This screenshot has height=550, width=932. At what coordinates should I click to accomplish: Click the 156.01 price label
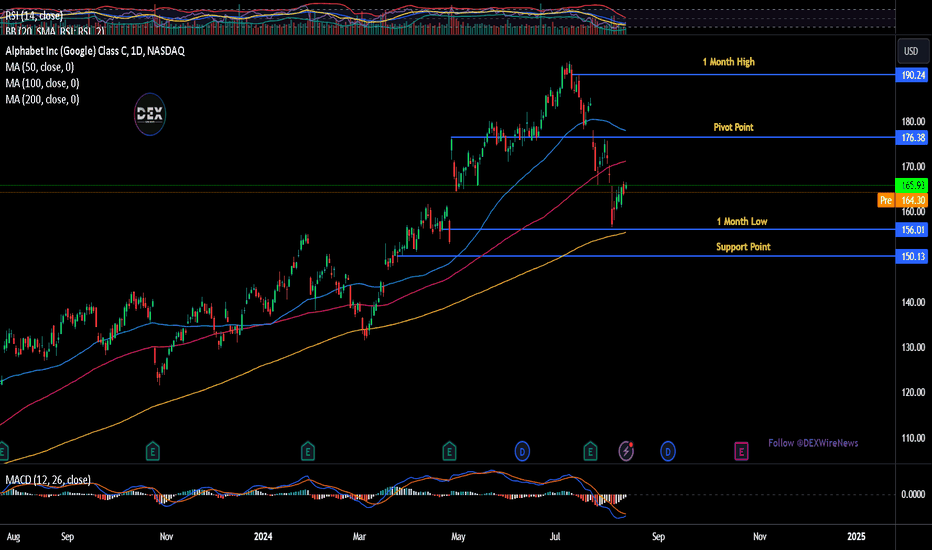click(912, 230)
